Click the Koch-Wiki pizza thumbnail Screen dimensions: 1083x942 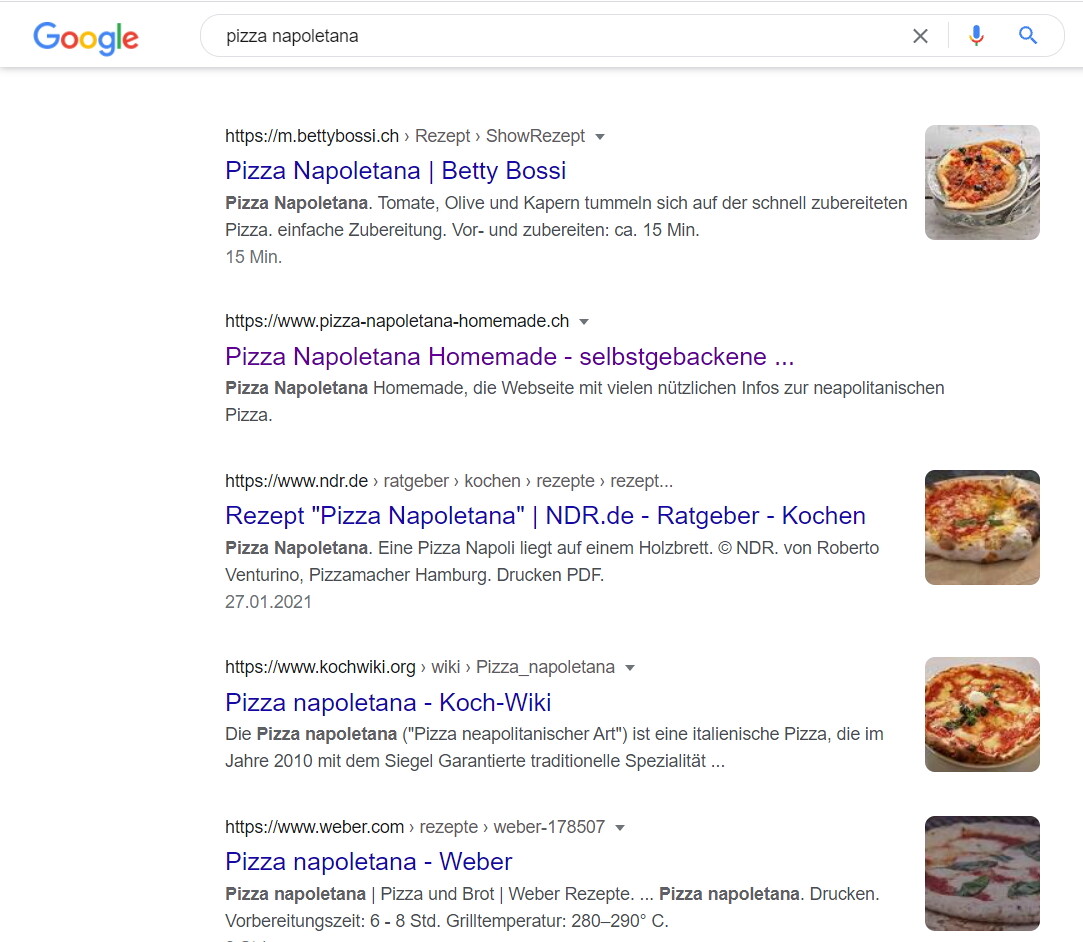pos(982,714)
